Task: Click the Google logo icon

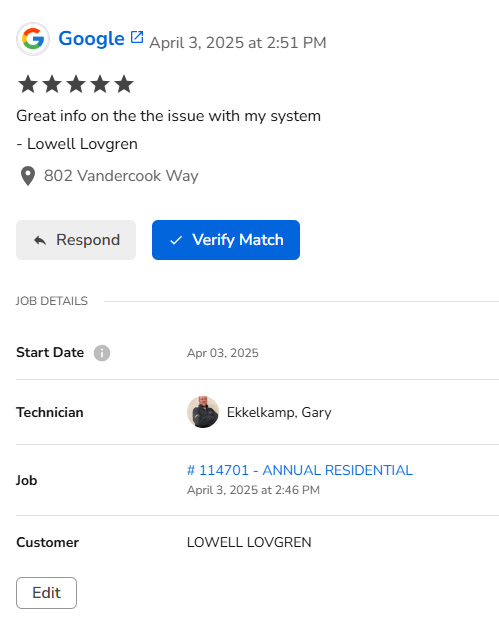Action: (x=33, y=39)
